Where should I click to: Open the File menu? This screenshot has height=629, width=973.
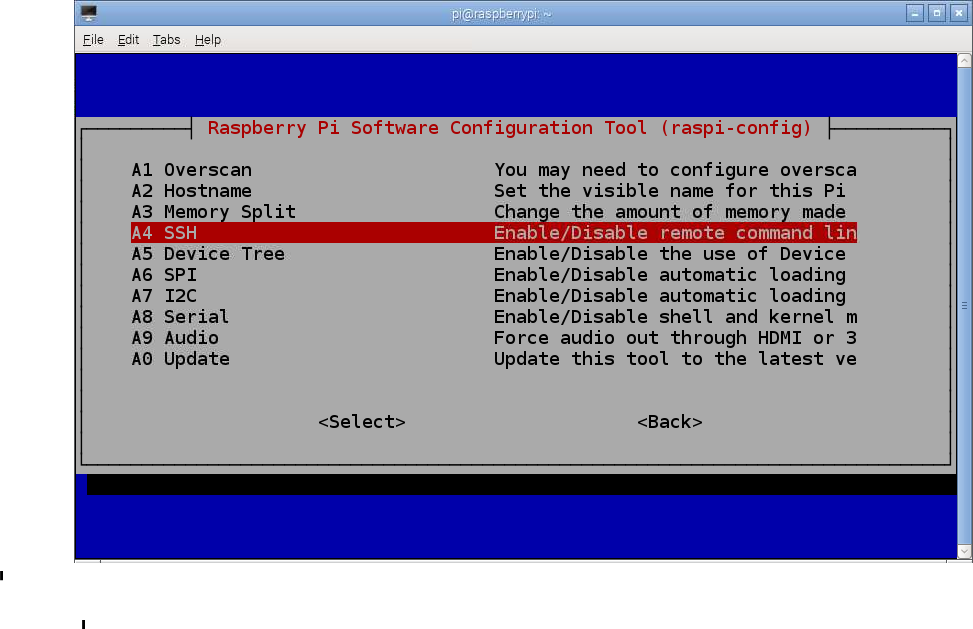(93, 40)
